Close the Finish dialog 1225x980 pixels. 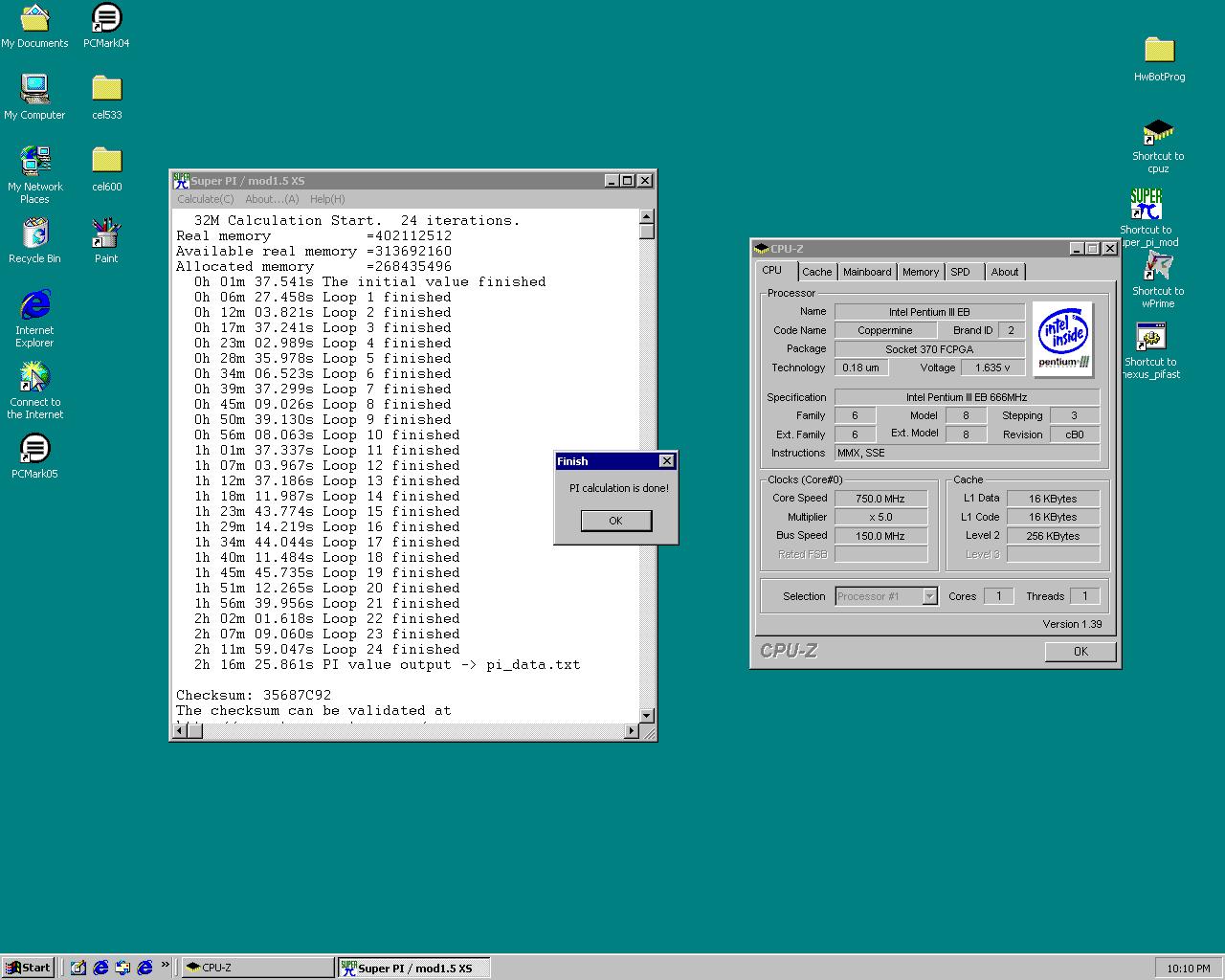(x=667, y=461)
